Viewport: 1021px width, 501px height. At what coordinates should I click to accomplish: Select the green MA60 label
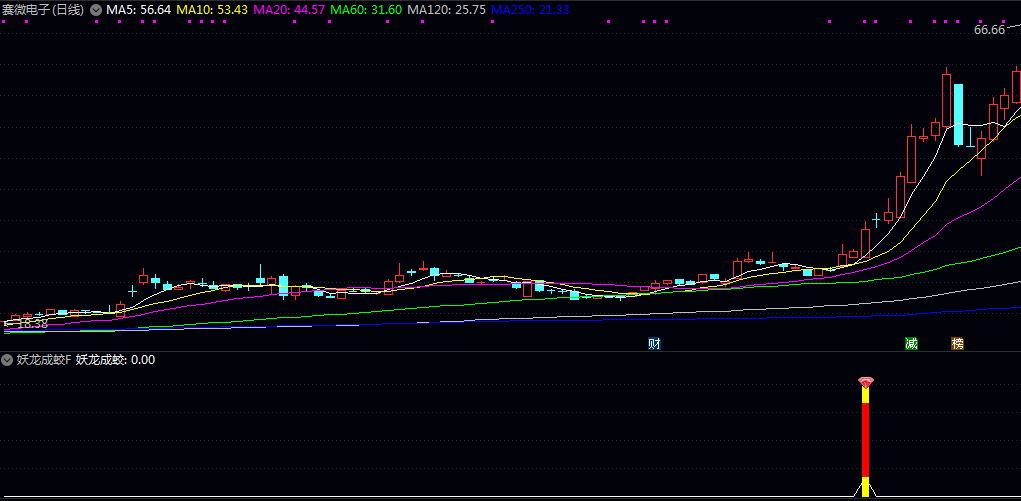pyautogui.click(x=366, y=9)
